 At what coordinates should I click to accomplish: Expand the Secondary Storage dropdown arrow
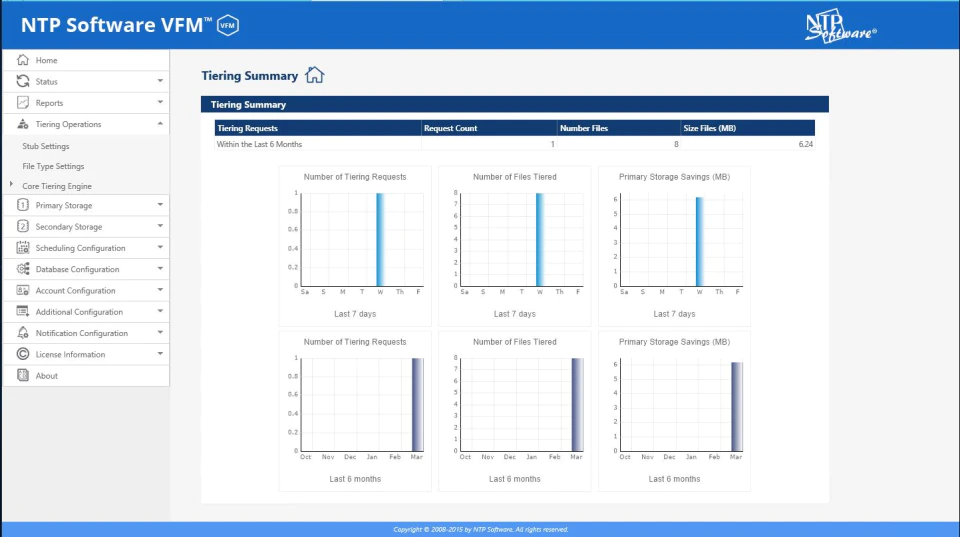click(x=160, y=226)
